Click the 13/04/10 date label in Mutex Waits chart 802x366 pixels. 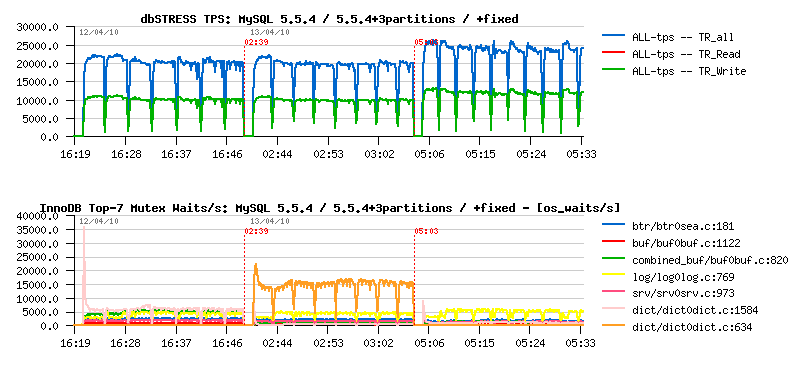tap(270, 221)
